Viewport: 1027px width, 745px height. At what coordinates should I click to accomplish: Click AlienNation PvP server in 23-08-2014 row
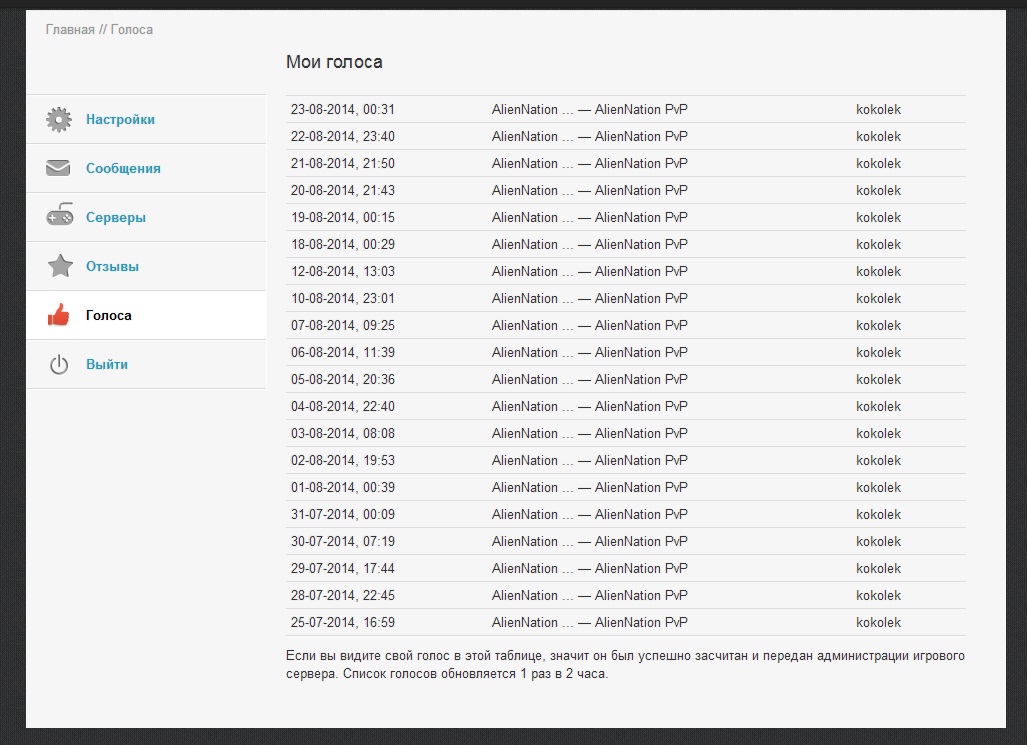[x=589, y=109]
